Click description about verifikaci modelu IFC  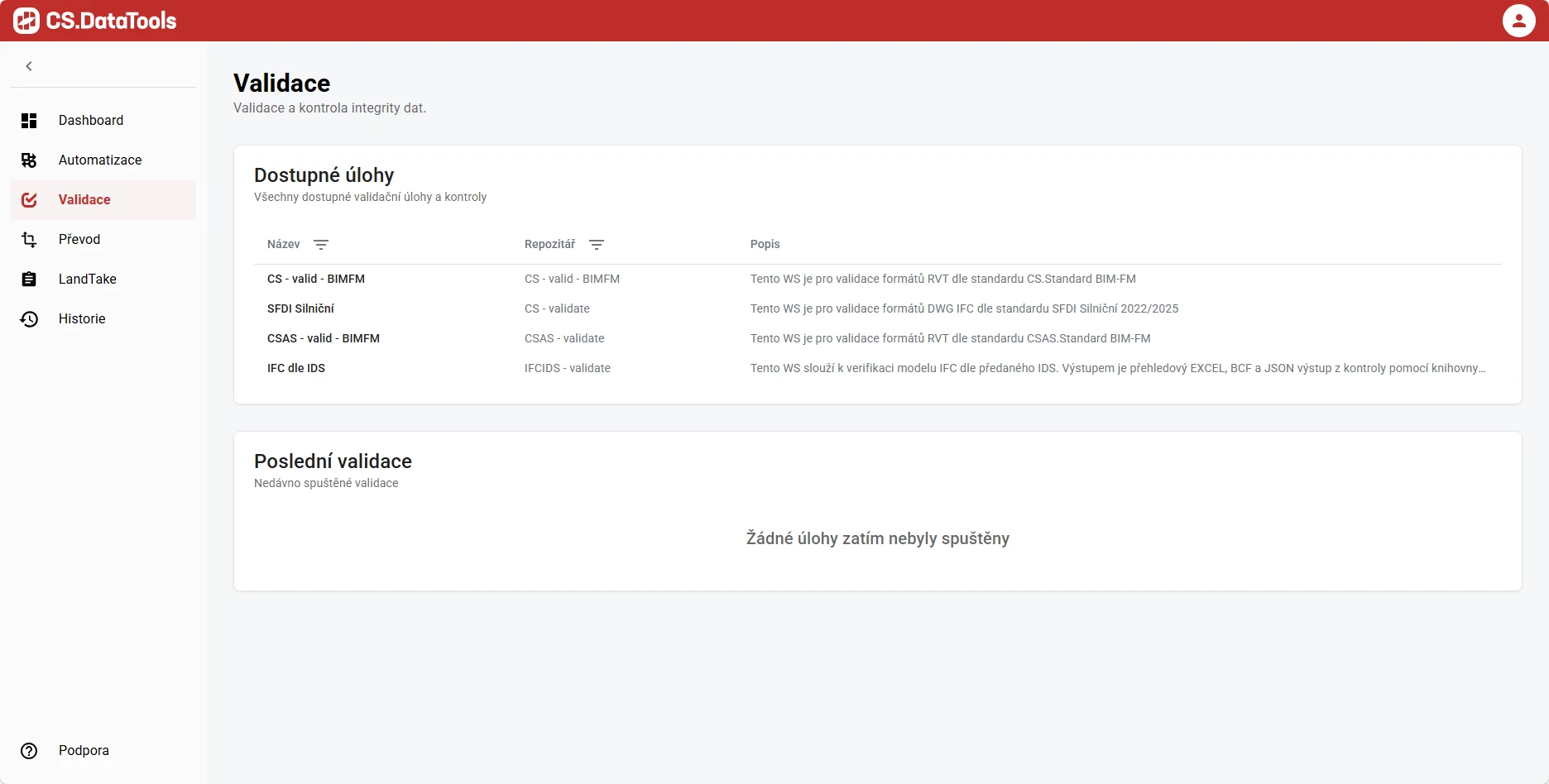(1118, 369)
